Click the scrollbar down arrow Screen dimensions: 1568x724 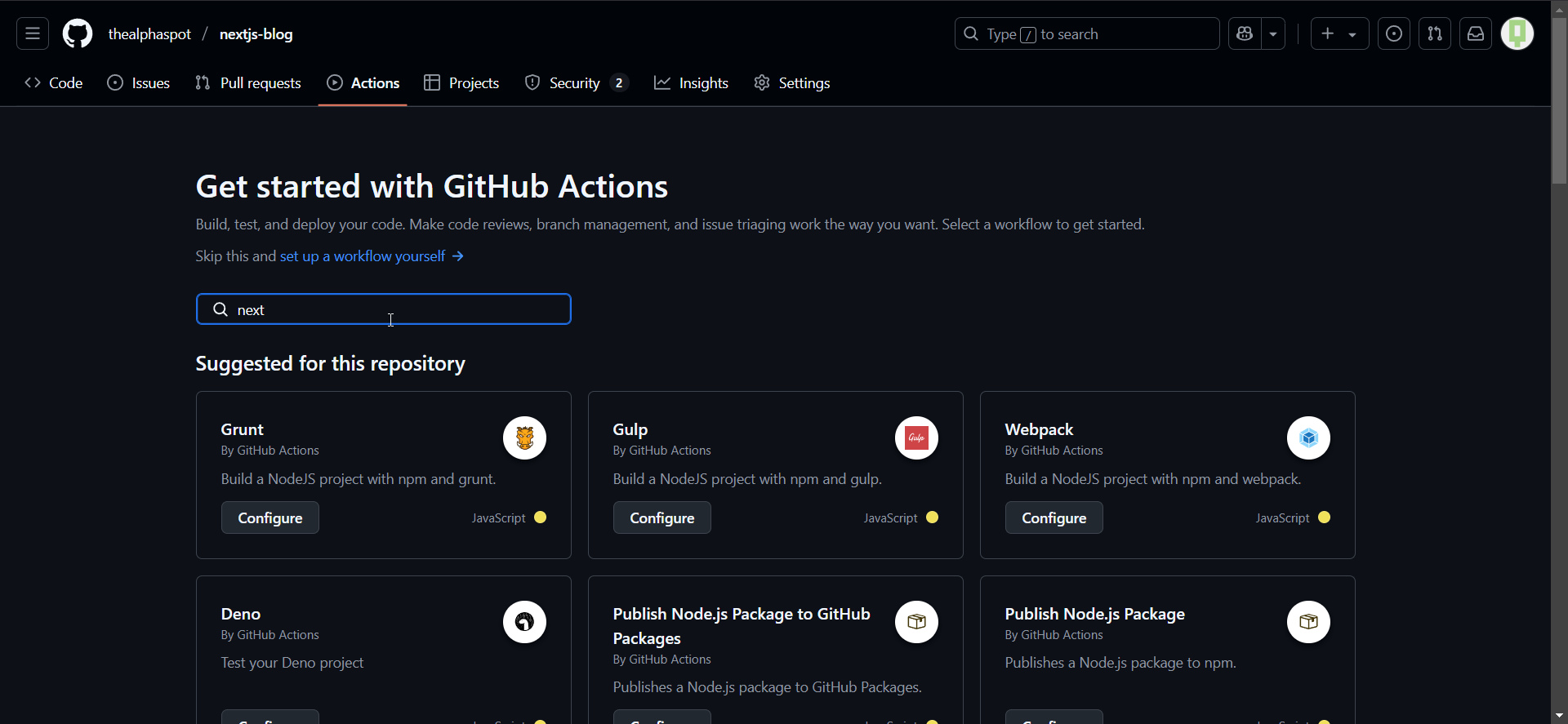(1559, 716)
